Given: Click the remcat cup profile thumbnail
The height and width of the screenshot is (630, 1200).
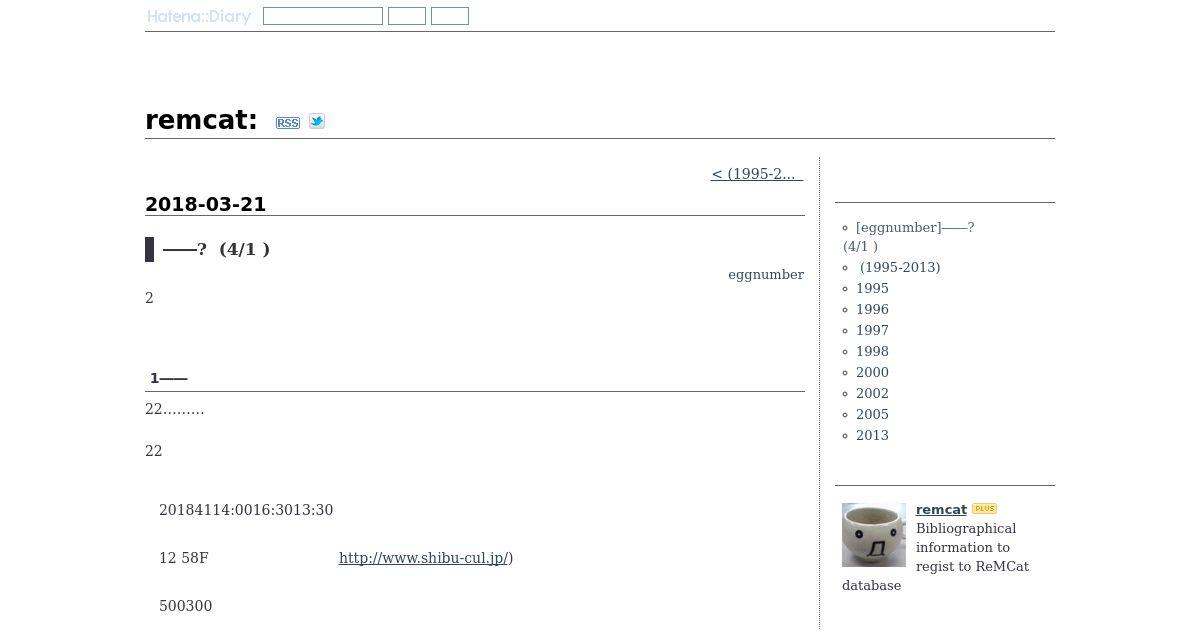Looking at the screenshot, I should [874, 535].
